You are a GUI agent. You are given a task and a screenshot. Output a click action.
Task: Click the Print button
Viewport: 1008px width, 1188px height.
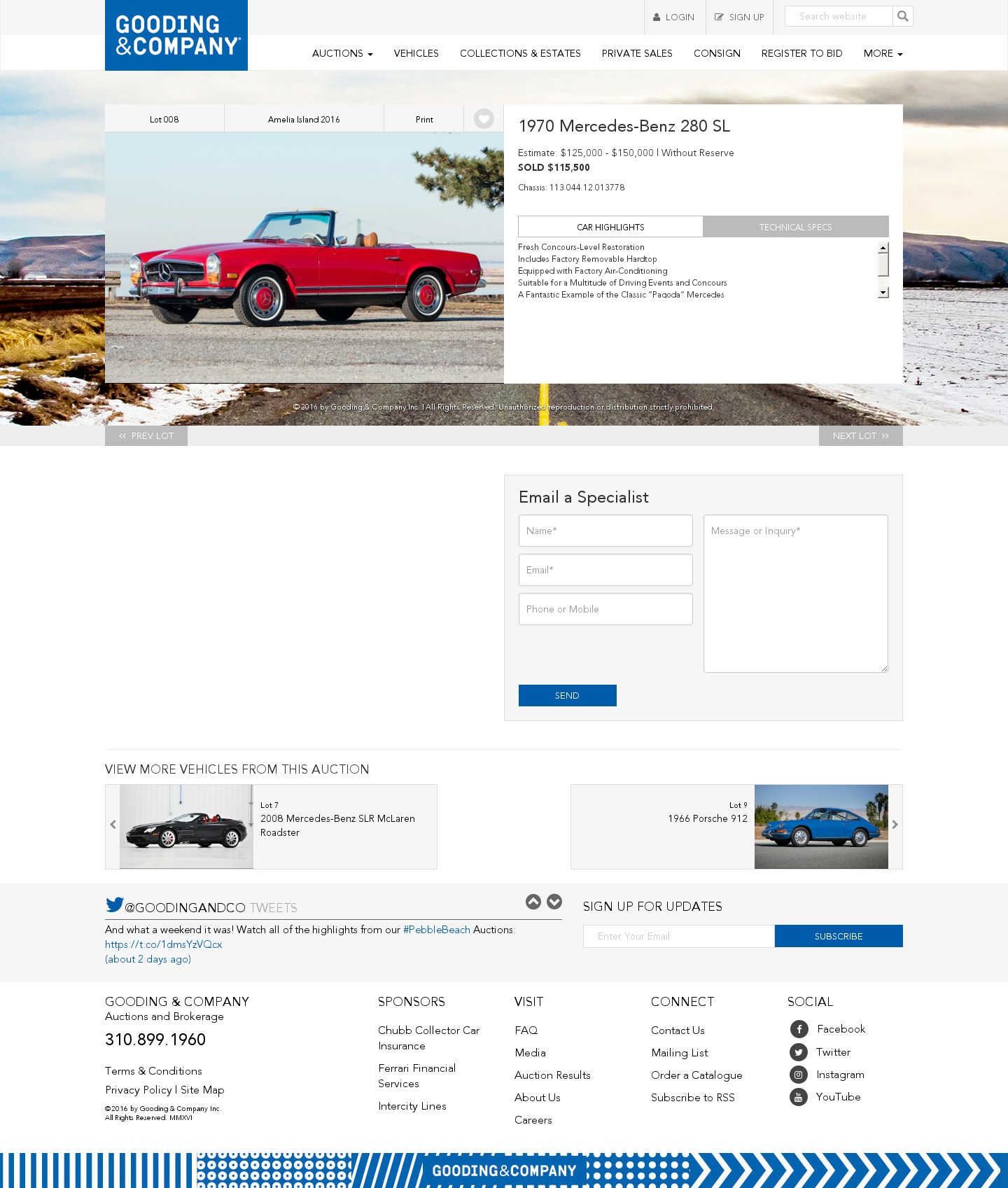click(424, 119)
